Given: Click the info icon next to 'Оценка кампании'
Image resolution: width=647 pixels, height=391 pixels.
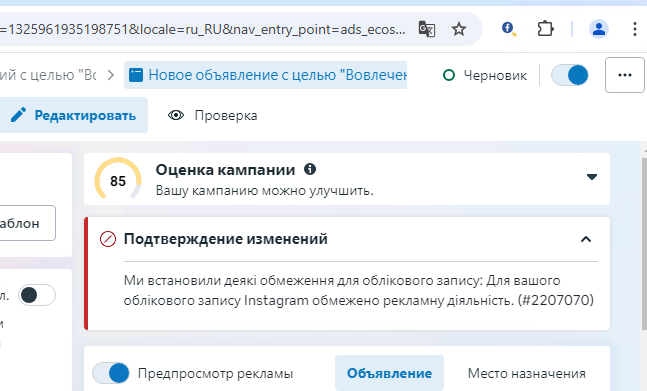Looking at the screenshot, I should pyautogui.click(x=310, y=169).
